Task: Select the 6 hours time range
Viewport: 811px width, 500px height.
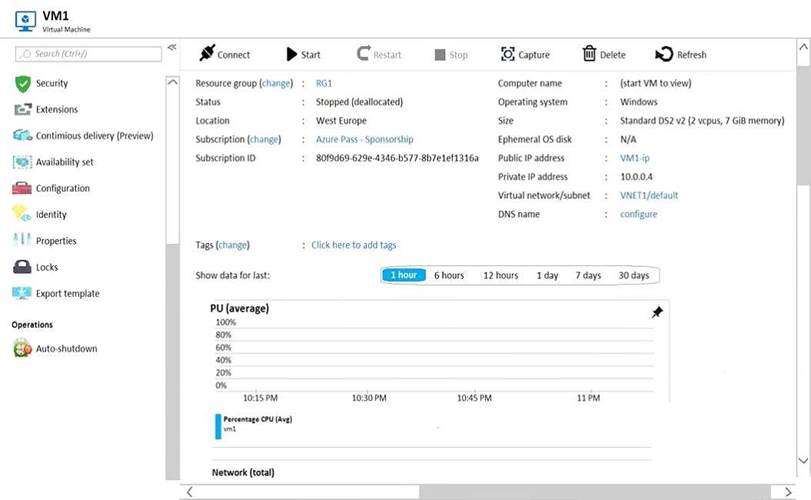Action: coord(448,275)
